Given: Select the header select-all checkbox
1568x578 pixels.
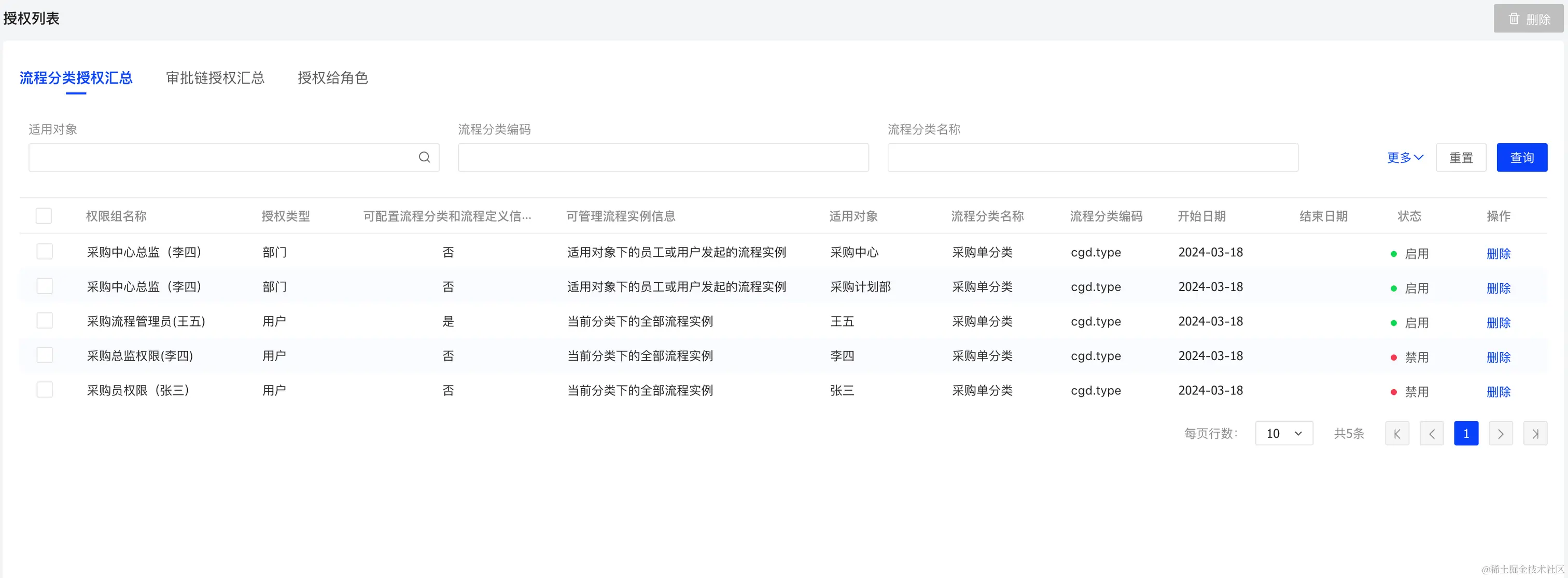Looking at the screenshot, I should click(x=44, y=216).
